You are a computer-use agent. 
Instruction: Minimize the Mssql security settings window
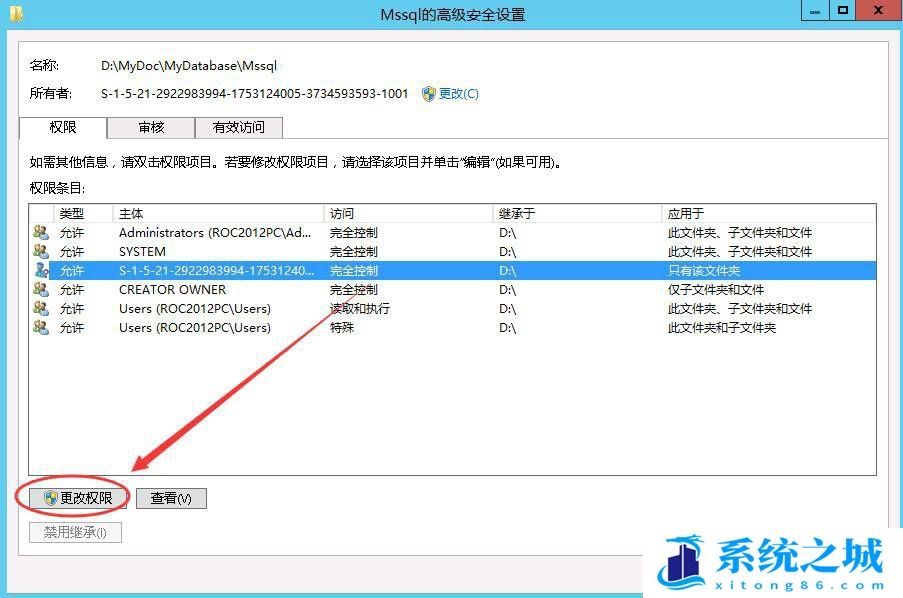[815, 11]
